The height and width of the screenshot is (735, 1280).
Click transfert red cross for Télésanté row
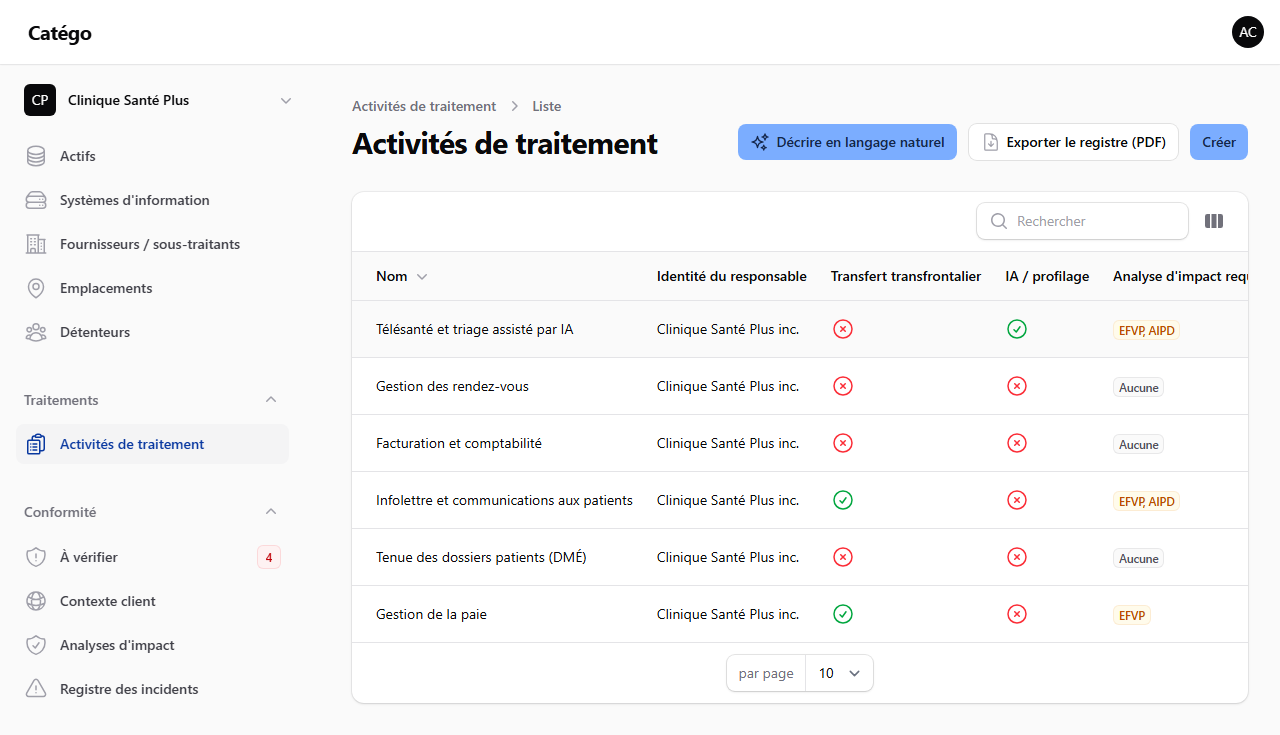click(843, 329)
